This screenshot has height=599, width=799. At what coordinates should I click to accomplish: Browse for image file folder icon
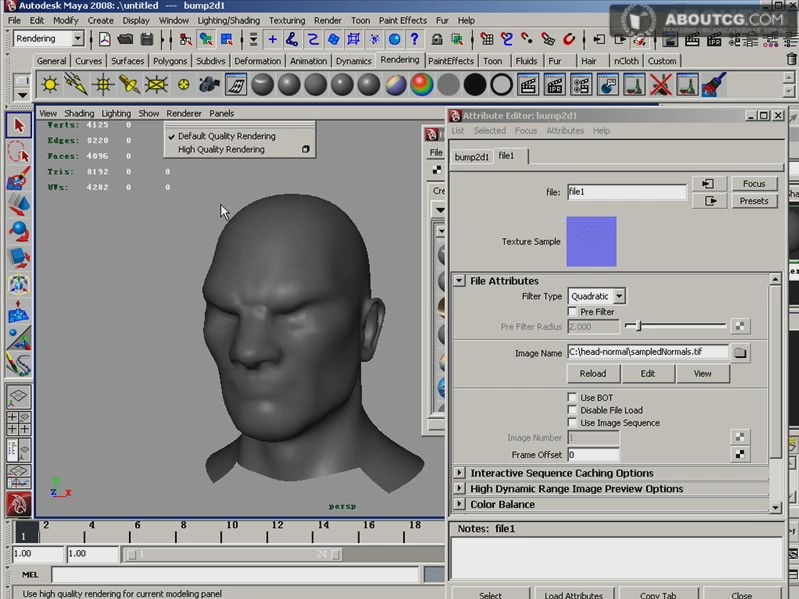(x=740, y=352)
